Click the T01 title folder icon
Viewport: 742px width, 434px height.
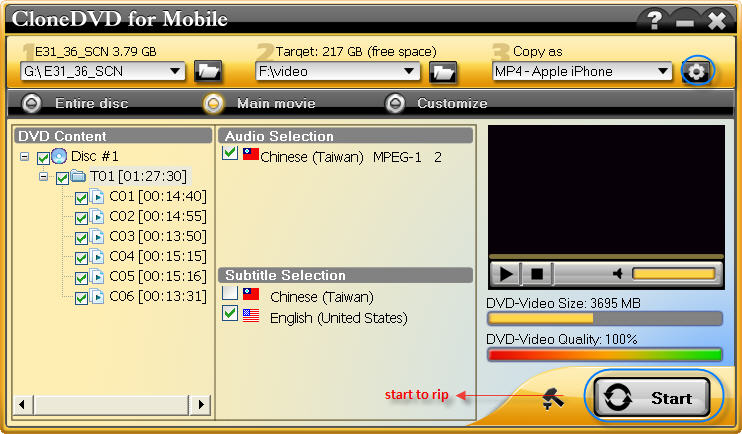click(78, 177)
